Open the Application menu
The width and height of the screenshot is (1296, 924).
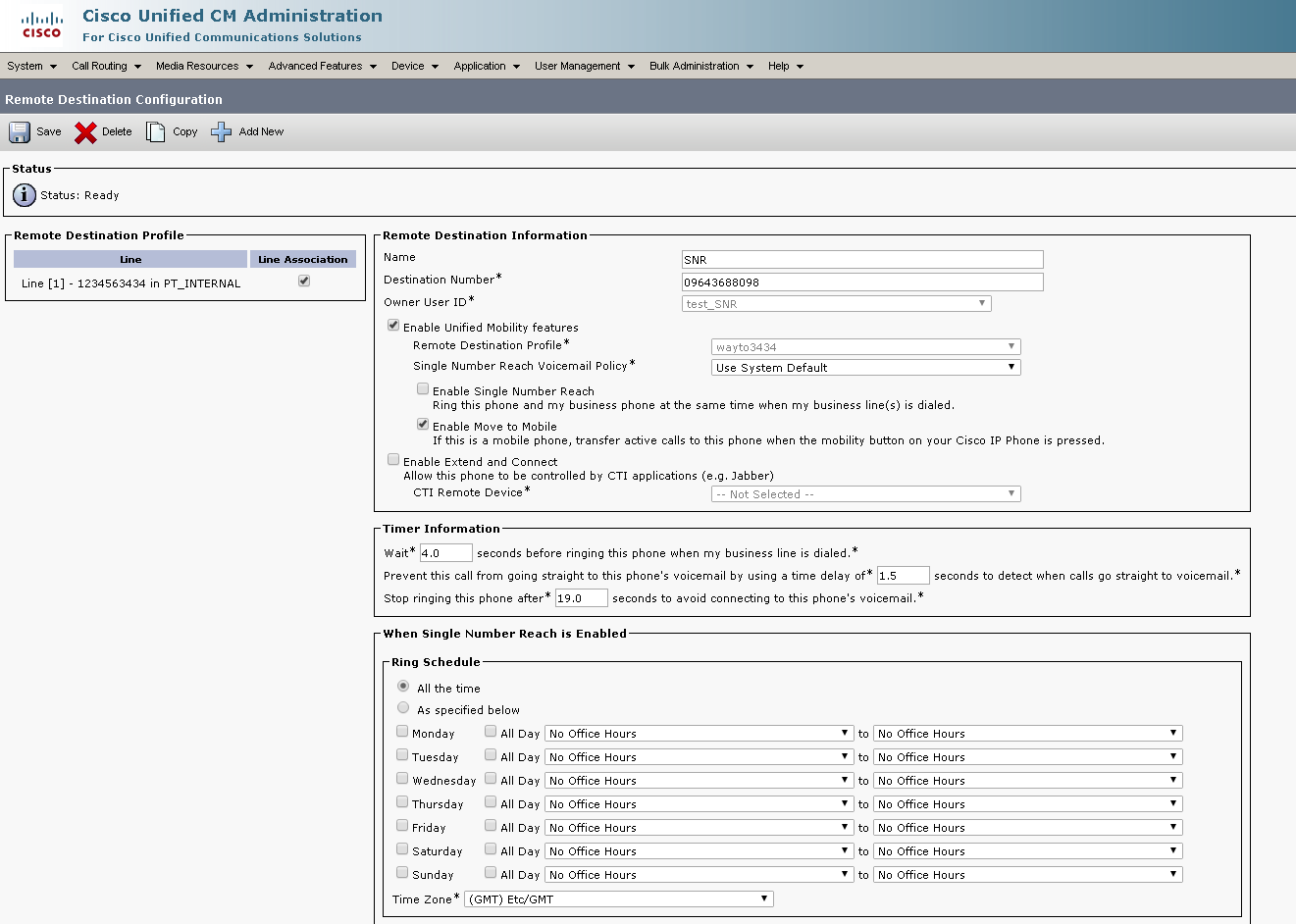coord(487,66)
